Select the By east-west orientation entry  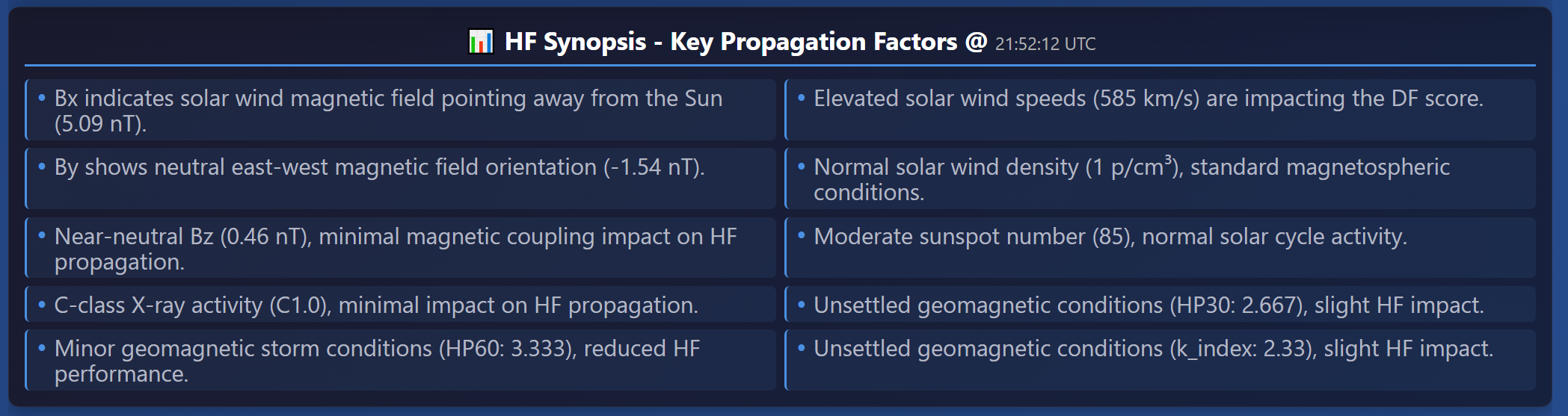[x=401, y=178]
